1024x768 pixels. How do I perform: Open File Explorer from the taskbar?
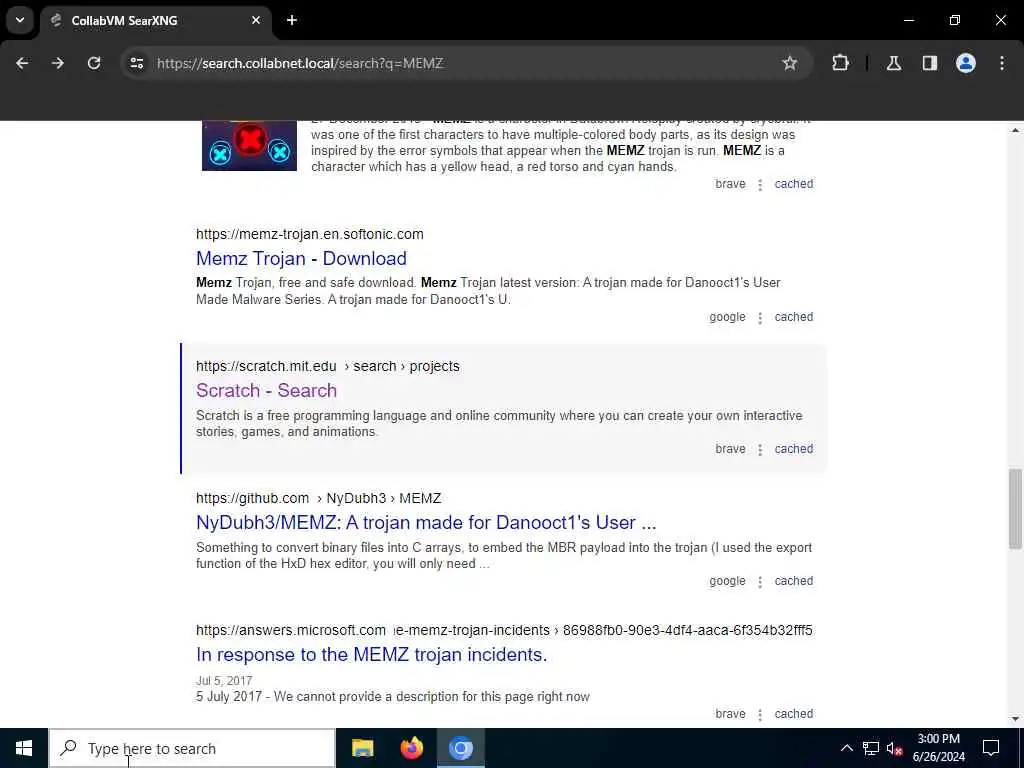pos(362,748)
